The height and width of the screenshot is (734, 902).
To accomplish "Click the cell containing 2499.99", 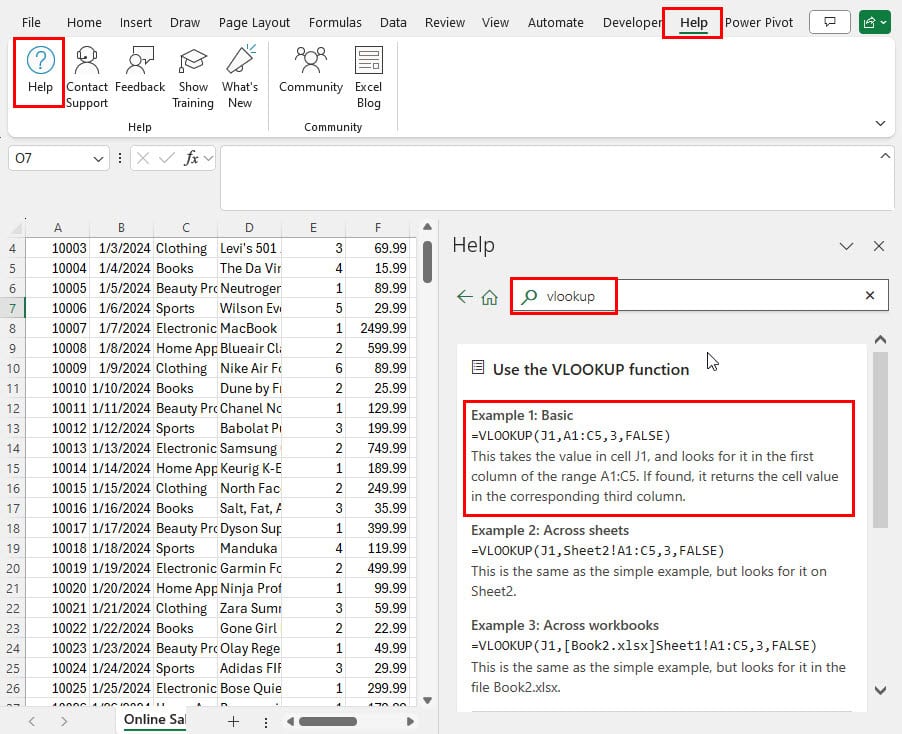I will (377, 328).
